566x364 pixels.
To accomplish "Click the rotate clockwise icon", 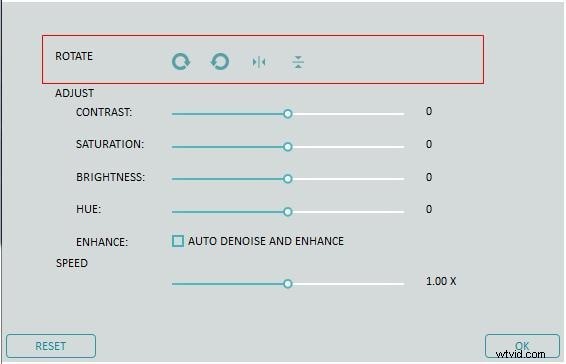I will tap(181, 61).
